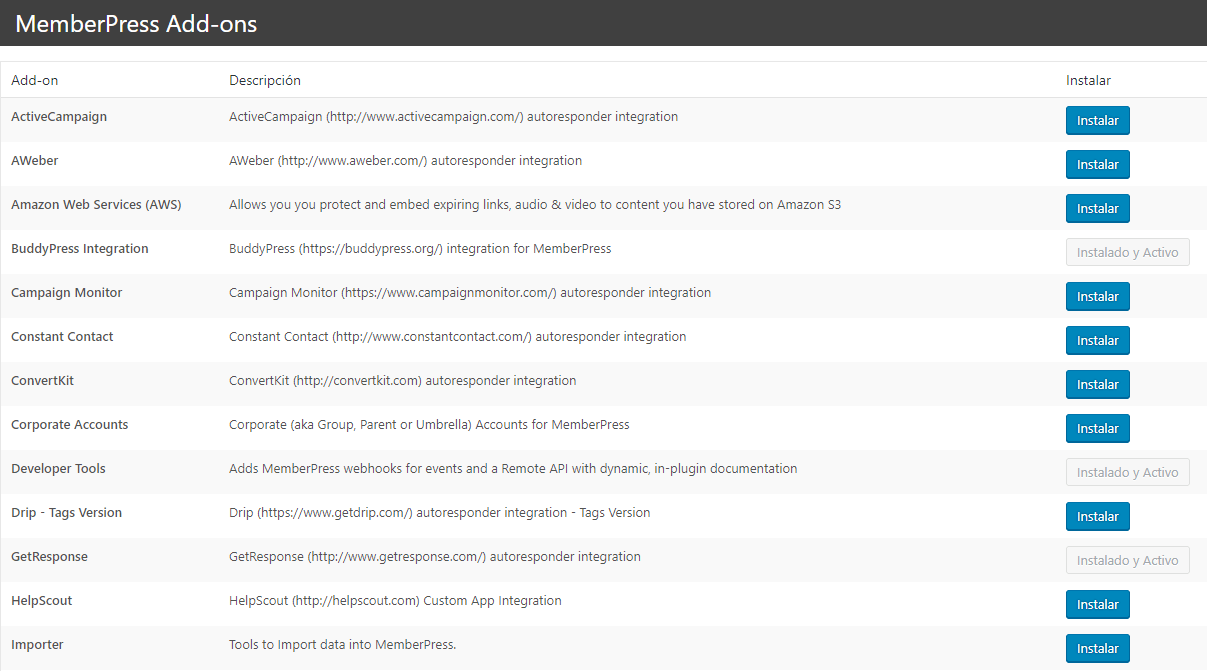This screenshot has height=671, width=1207.
Task: Install the Campaign Monitor add-on
Action: tap(1097, 296)
